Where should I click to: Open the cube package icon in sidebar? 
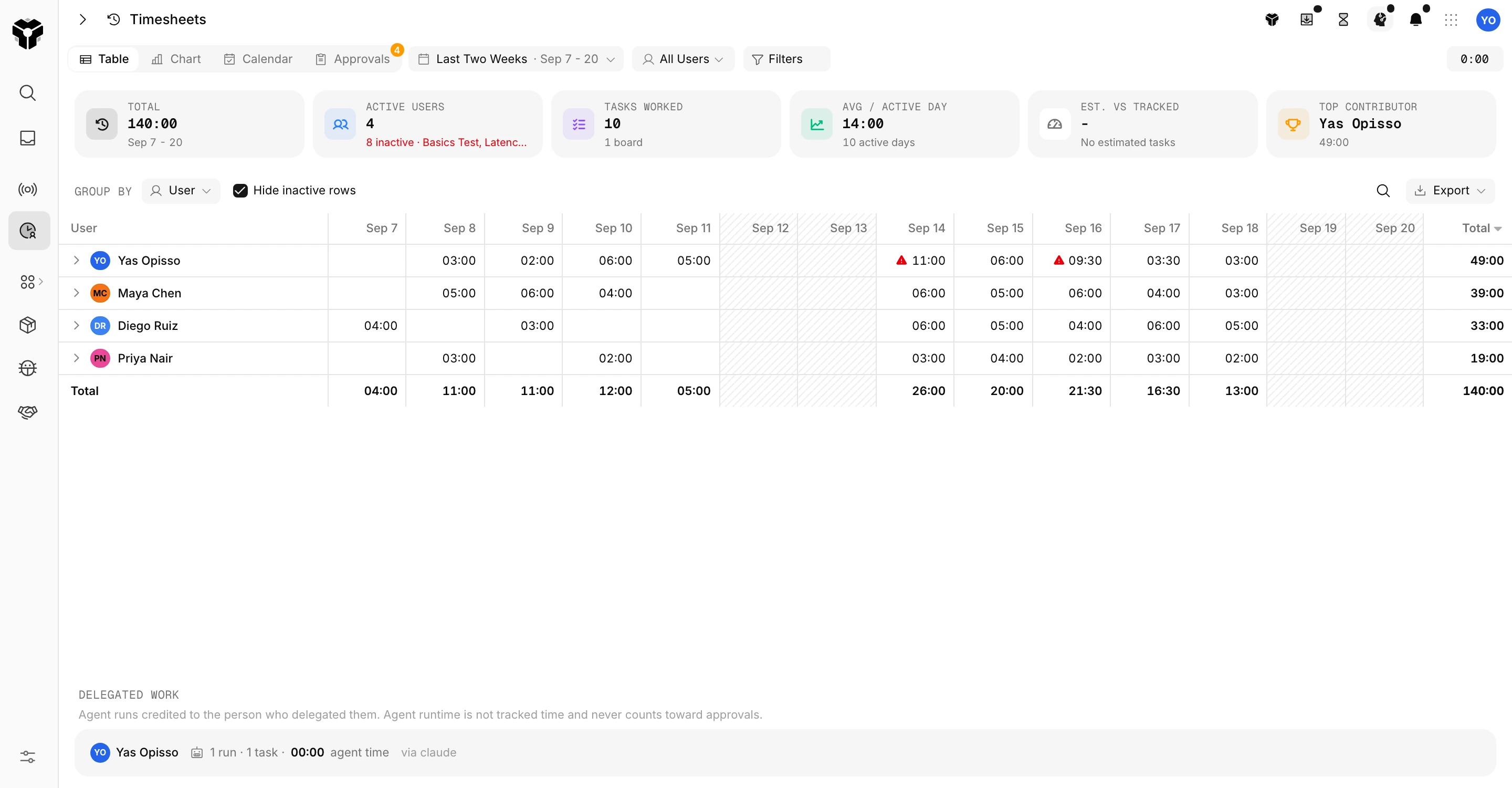point(28,325)
